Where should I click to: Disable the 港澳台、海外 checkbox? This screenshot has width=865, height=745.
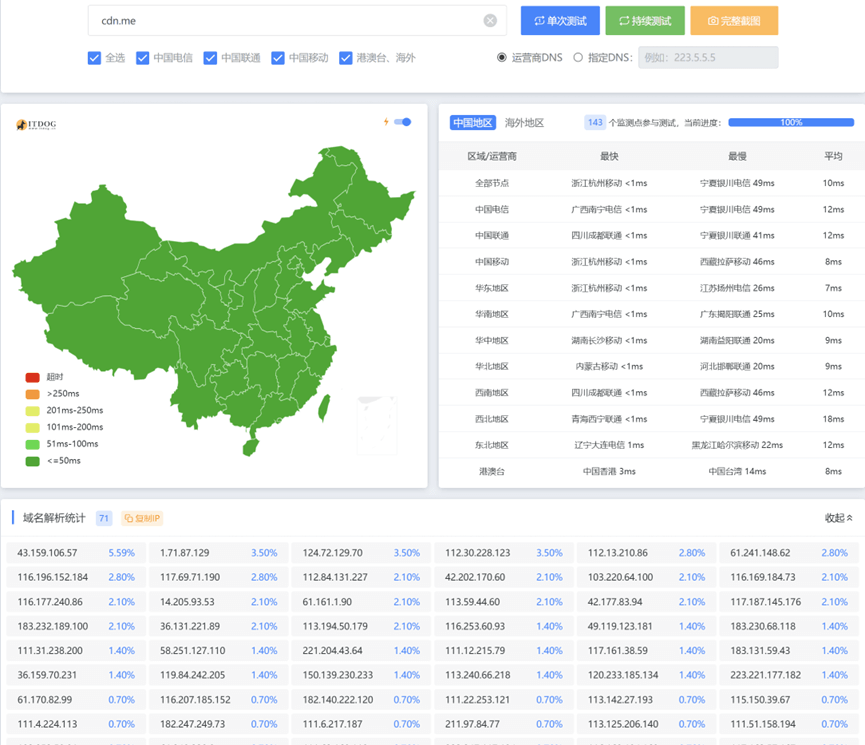tap(346, 58)
